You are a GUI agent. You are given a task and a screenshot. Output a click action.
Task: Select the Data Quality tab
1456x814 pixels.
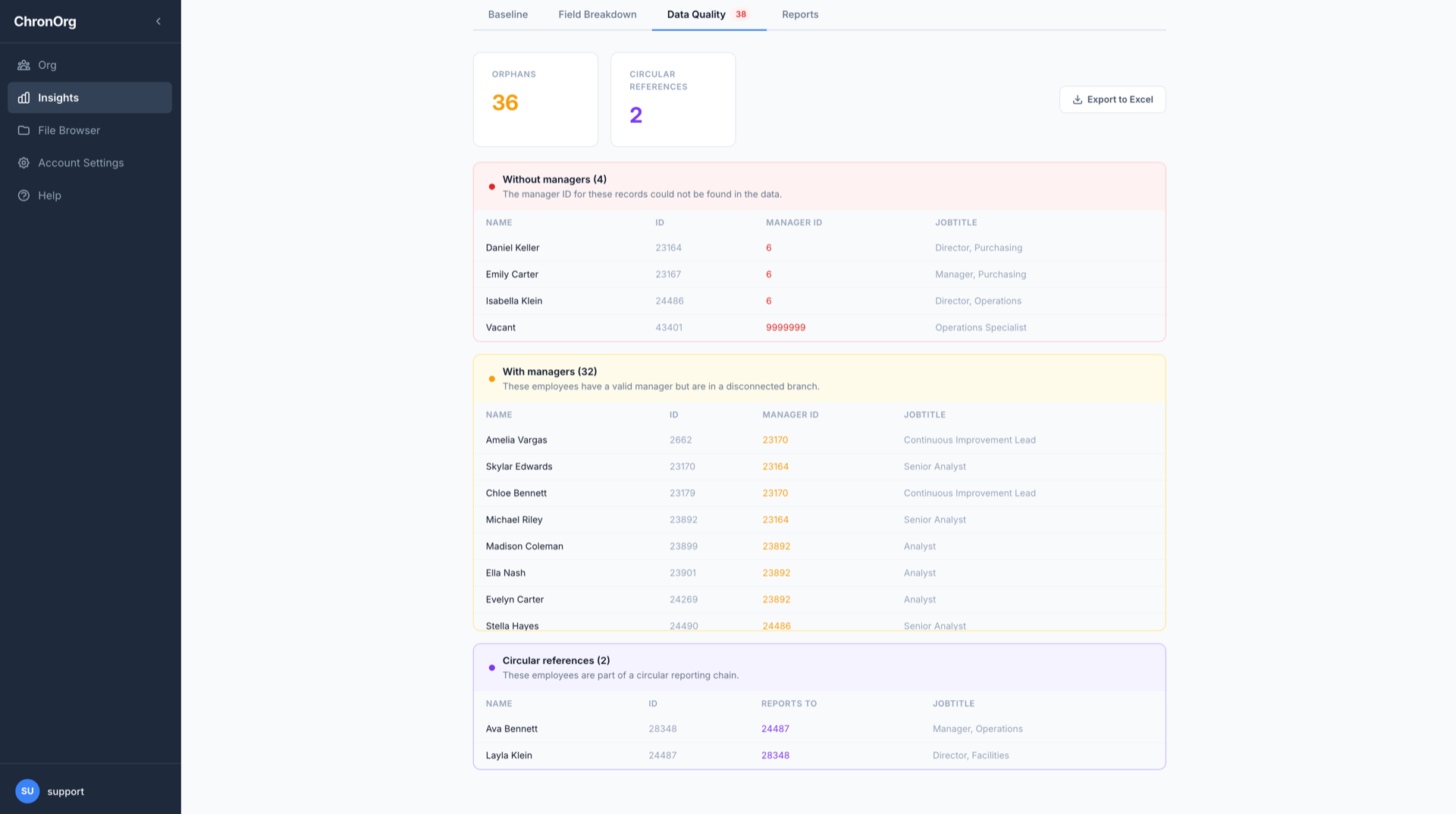[708, 14]
